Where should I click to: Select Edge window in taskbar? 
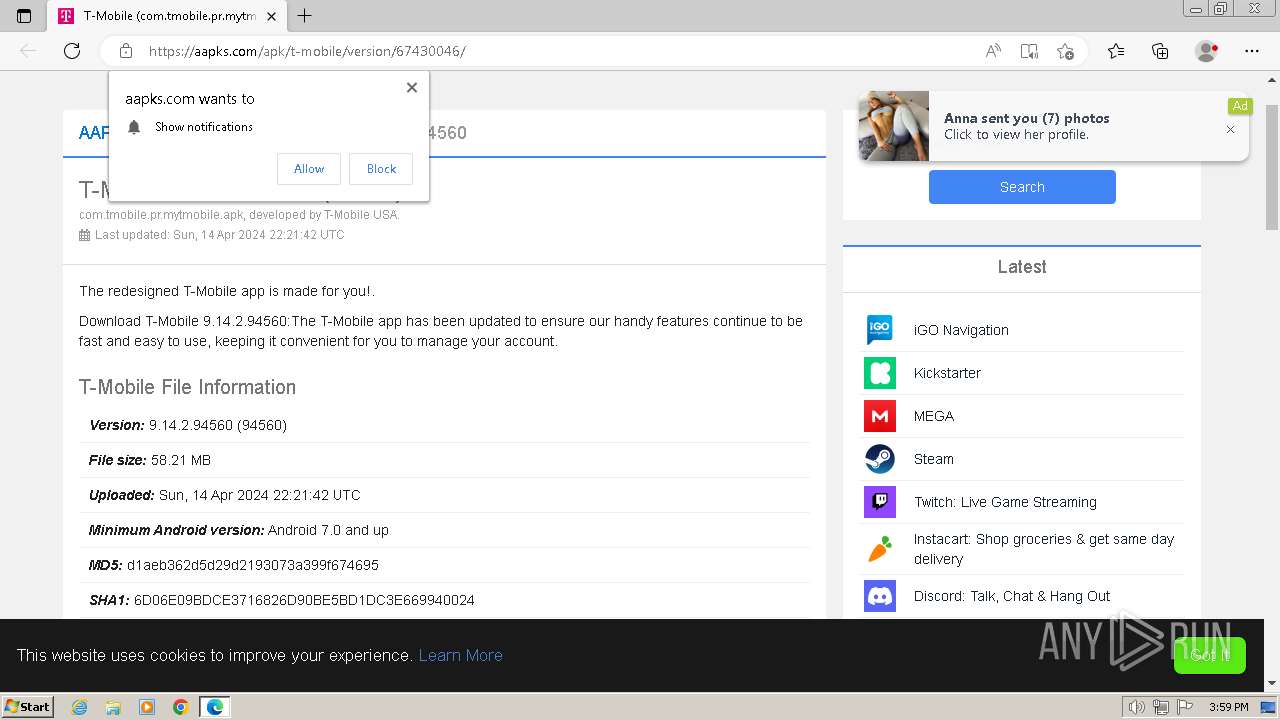click(x=215, y=707)
